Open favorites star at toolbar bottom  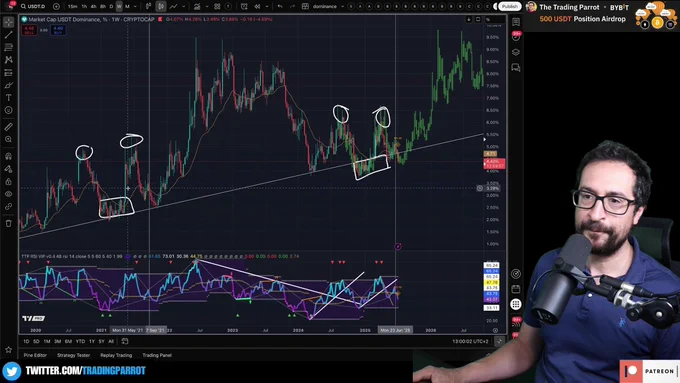click(9, 349)
